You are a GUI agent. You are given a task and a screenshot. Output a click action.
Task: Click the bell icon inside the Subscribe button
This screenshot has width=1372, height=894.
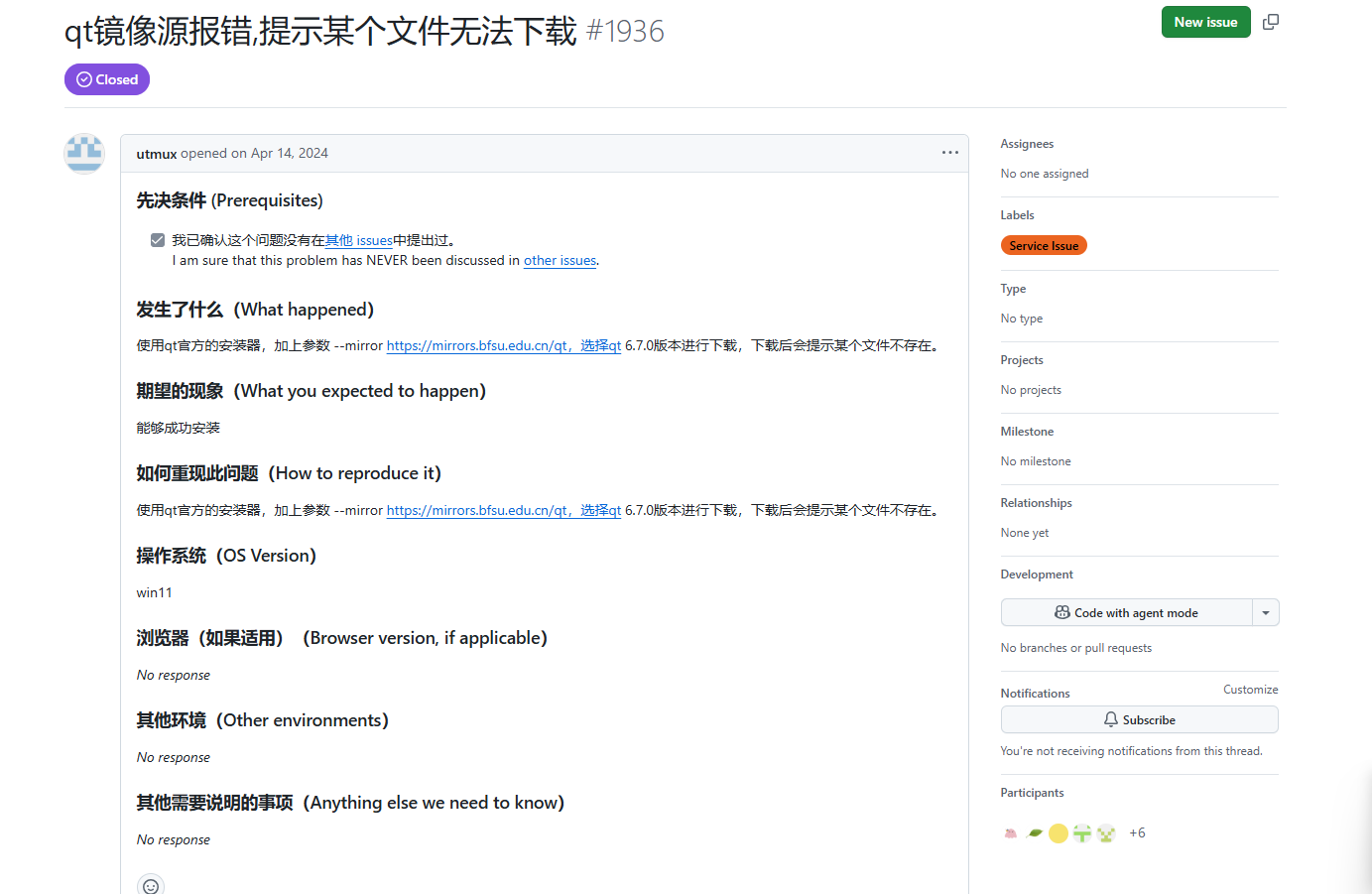[x=1109, y=719]
